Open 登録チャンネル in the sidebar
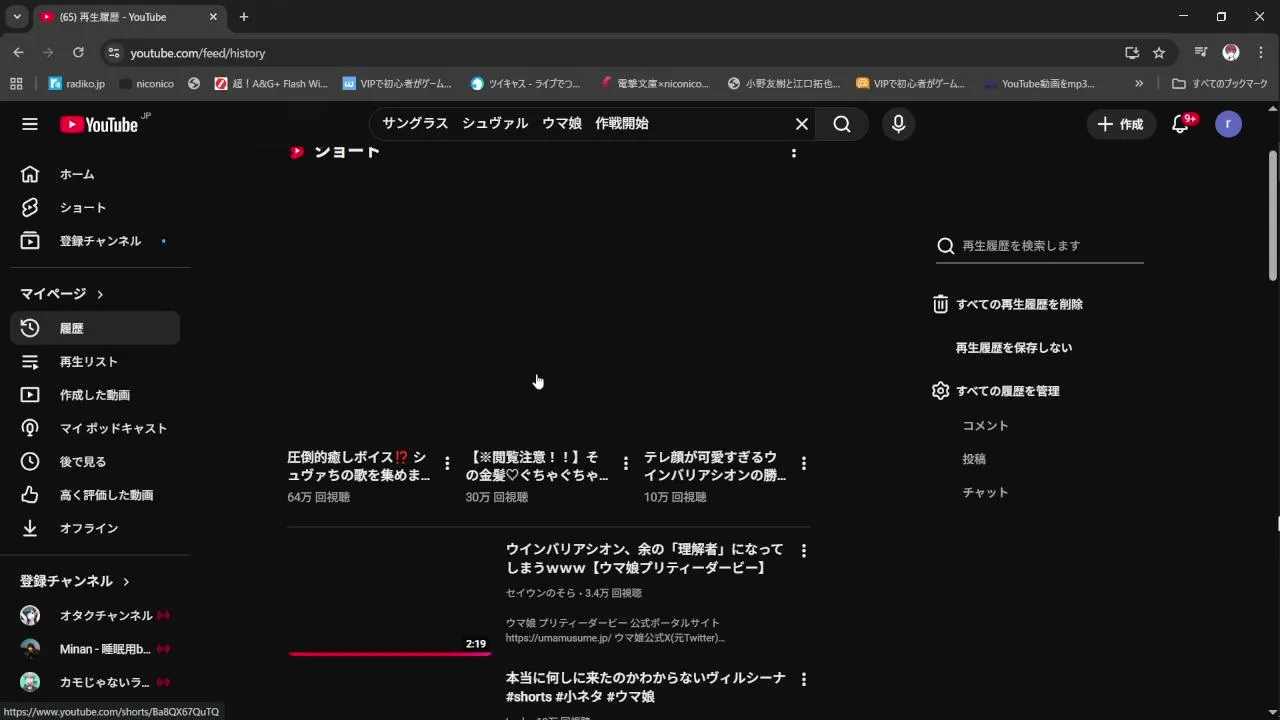 pyautogui.click(x=95, y=241)
